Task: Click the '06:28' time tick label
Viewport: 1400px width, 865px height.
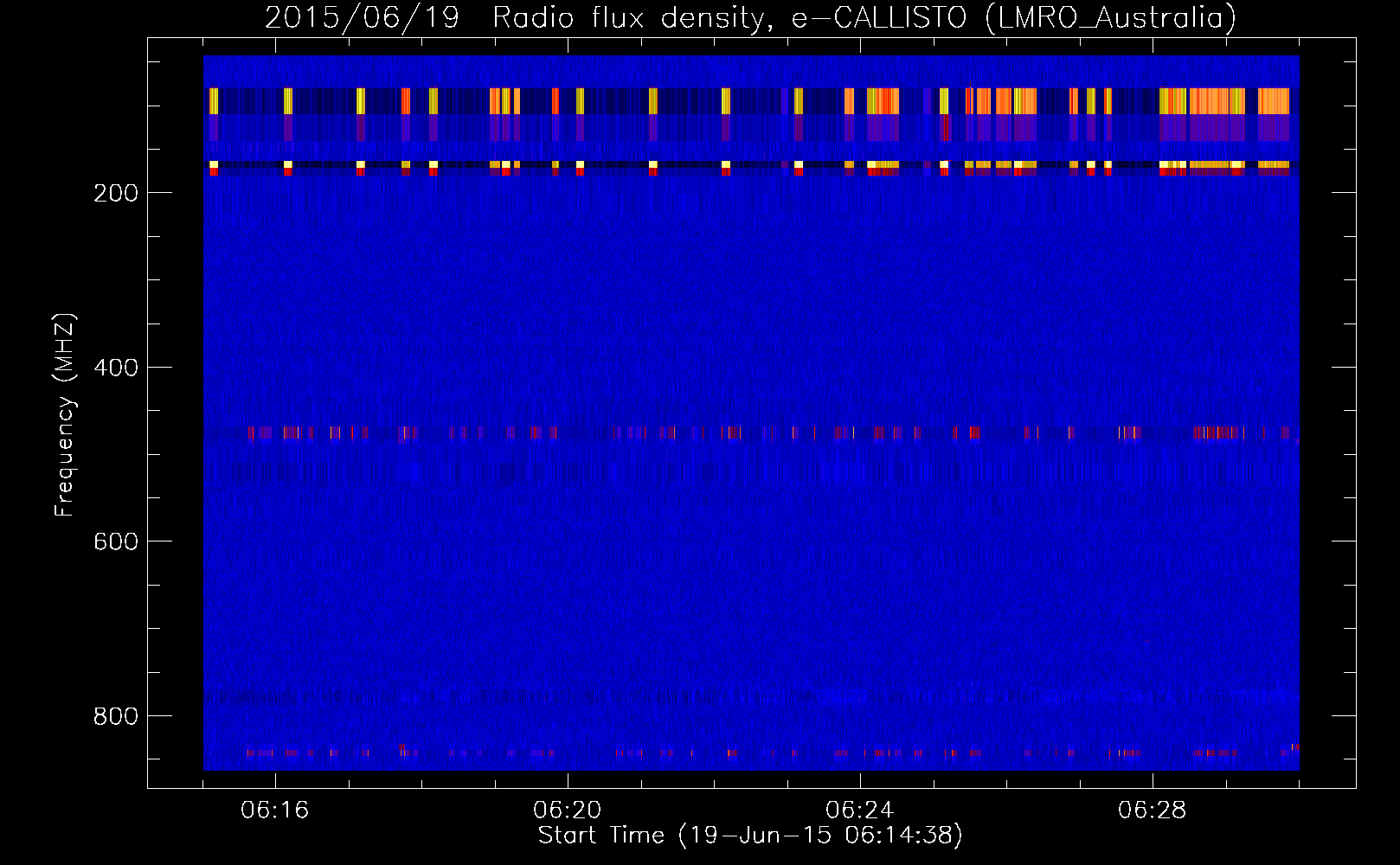Action: 1153,811
